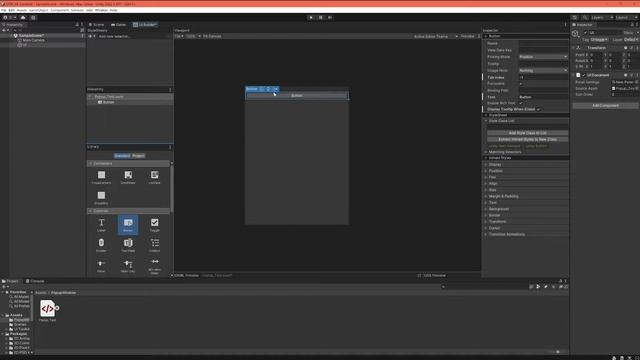The image size is (640, 360).
Task: Click the Text input field showing Button
Action: (543, 97)
